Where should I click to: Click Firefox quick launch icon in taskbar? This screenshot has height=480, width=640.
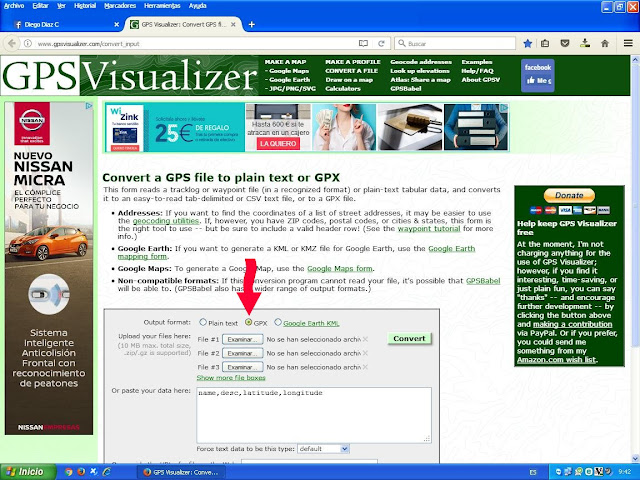(x=81, y=472)
